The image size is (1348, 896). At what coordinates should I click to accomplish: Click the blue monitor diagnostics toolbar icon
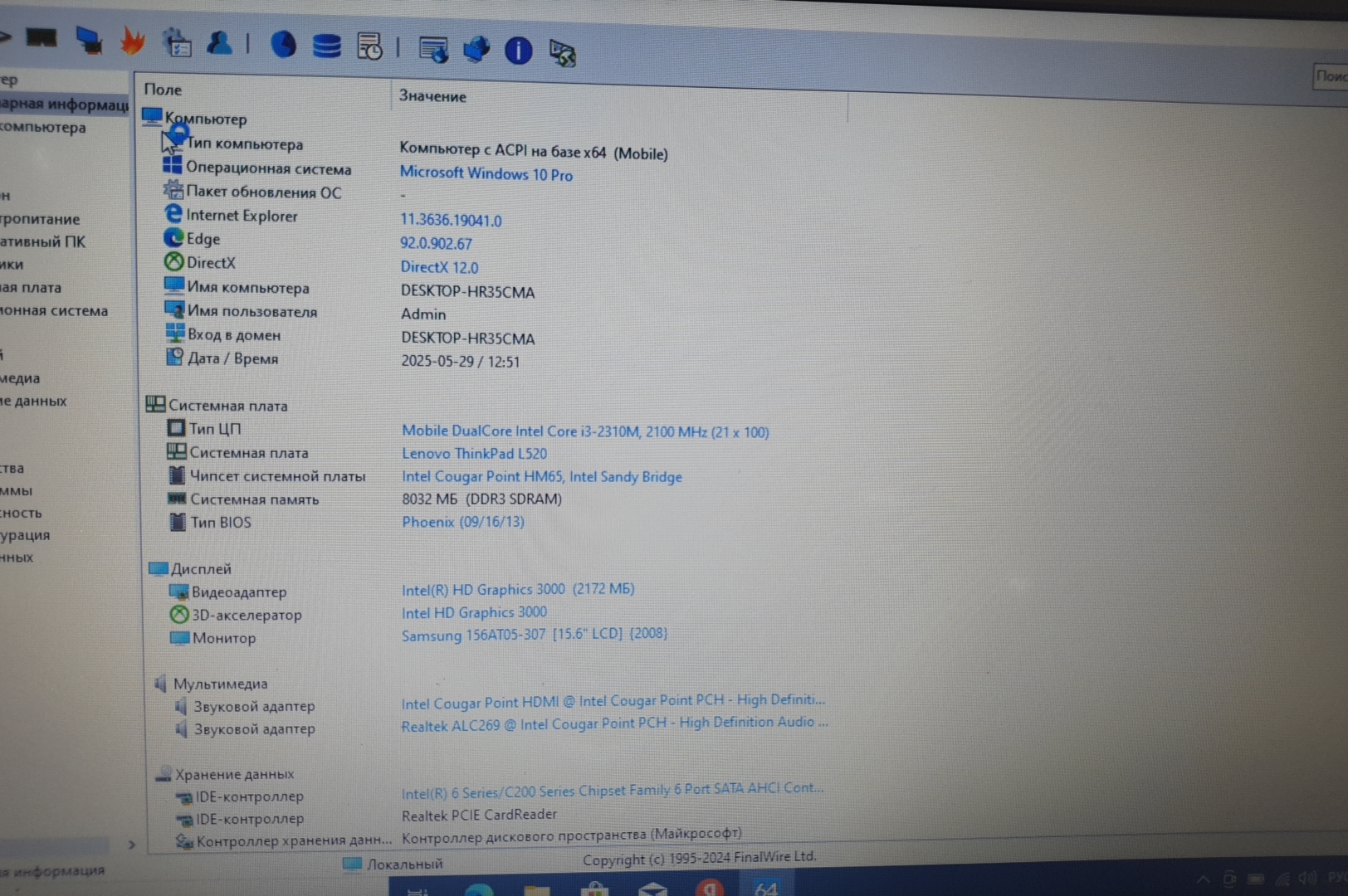click(x=89, y=39)
